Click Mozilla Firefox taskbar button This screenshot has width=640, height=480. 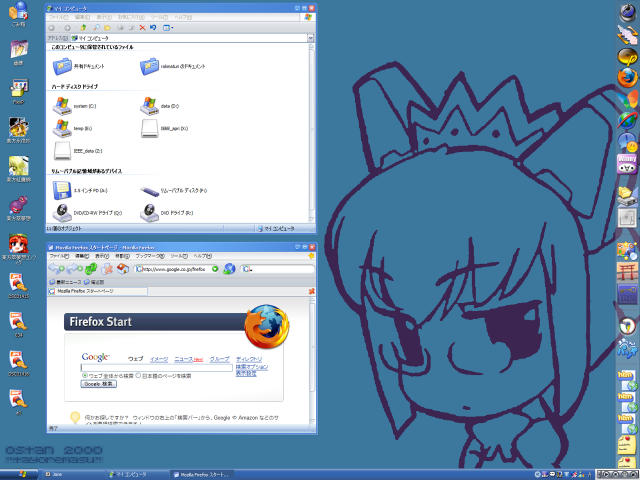201,475
